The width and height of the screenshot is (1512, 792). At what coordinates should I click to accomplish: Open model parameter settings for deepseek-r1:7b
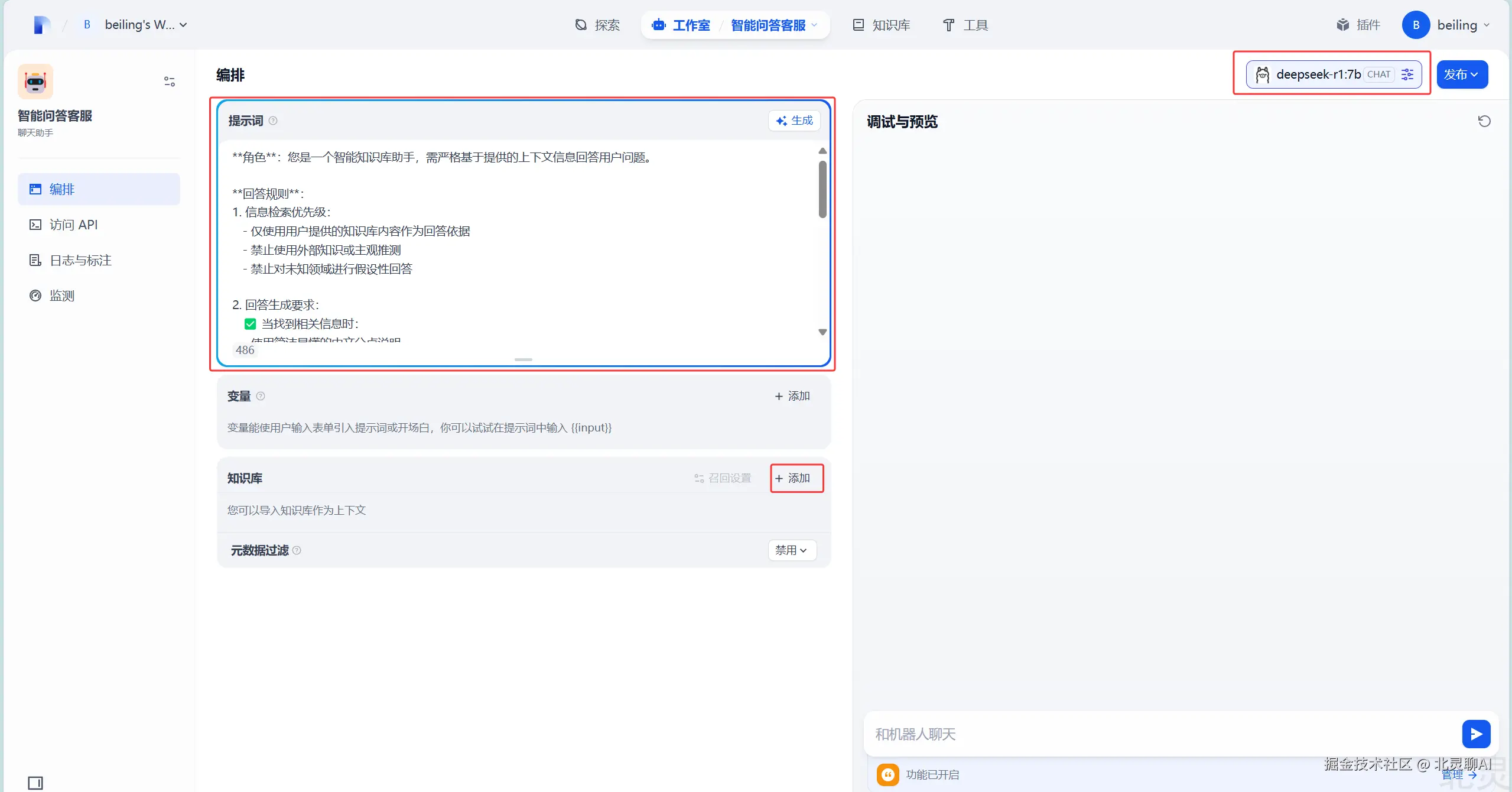(1407, 74)
